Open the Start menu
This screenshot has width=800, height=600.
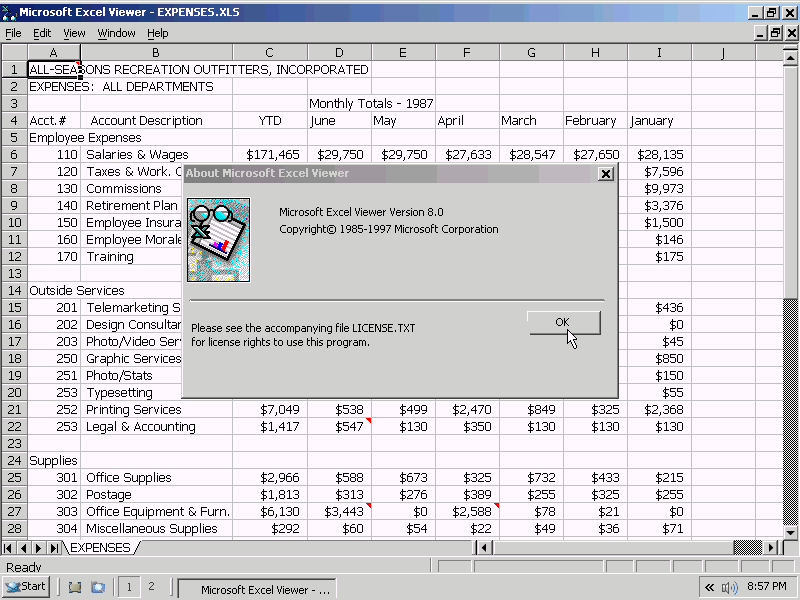(26, 587)
